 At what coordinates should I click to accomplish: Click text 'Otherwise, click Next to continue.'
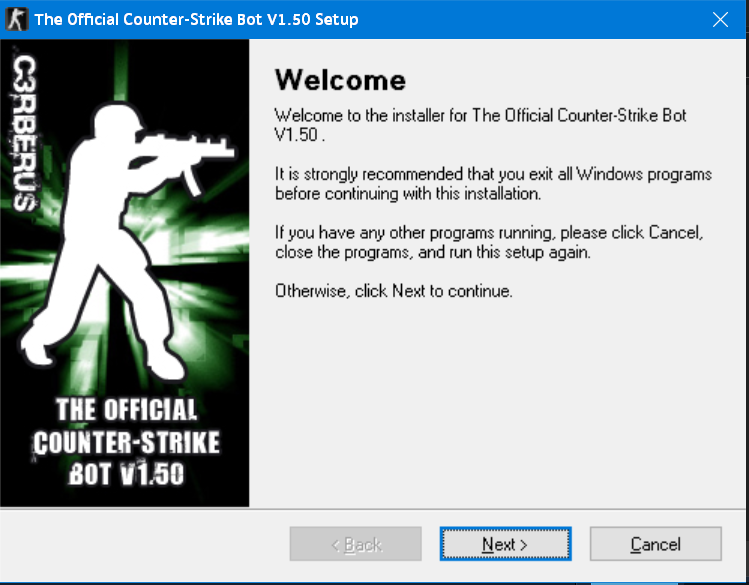(394, 291)
